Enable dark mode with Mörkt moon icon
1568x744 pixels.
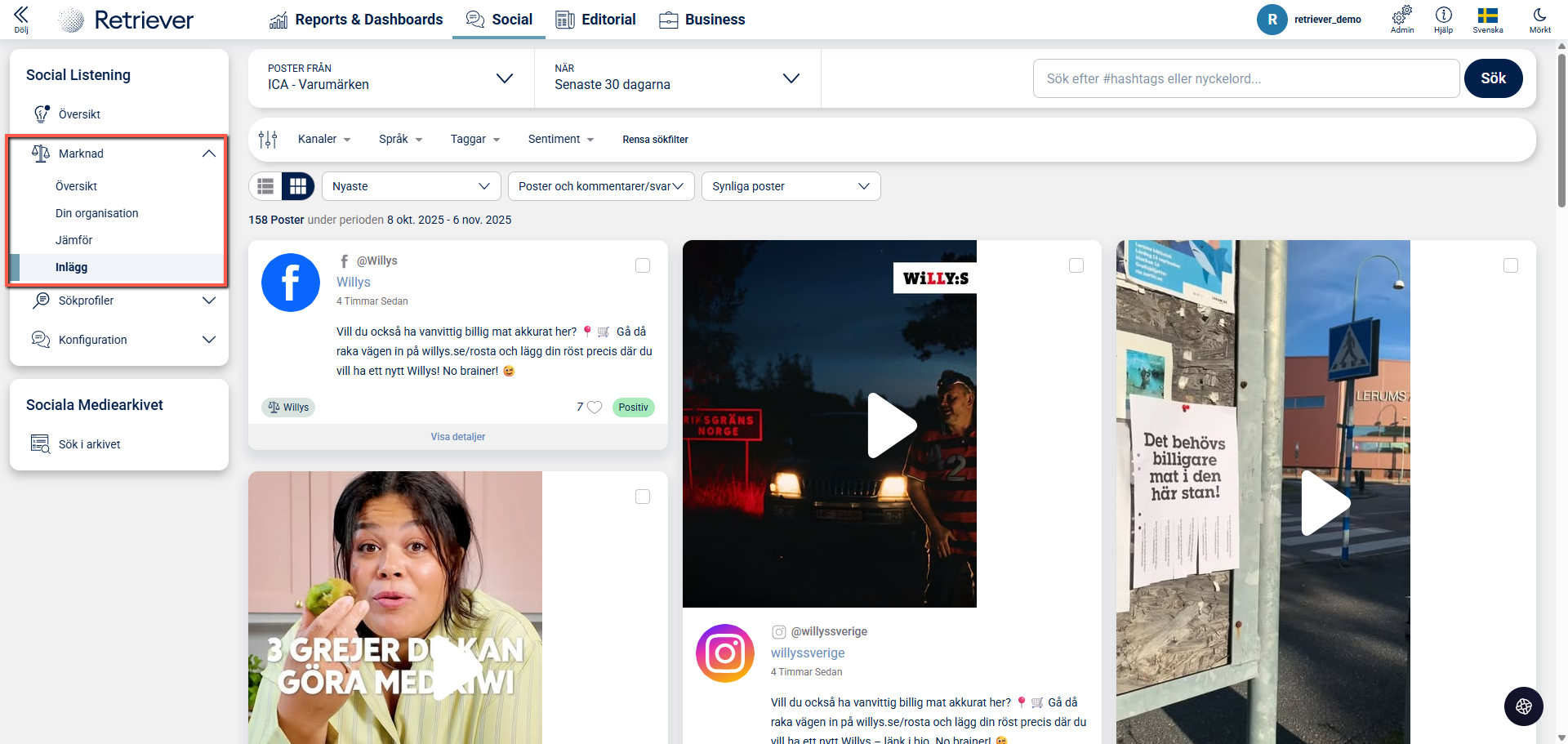click(x=1539, y=19)
